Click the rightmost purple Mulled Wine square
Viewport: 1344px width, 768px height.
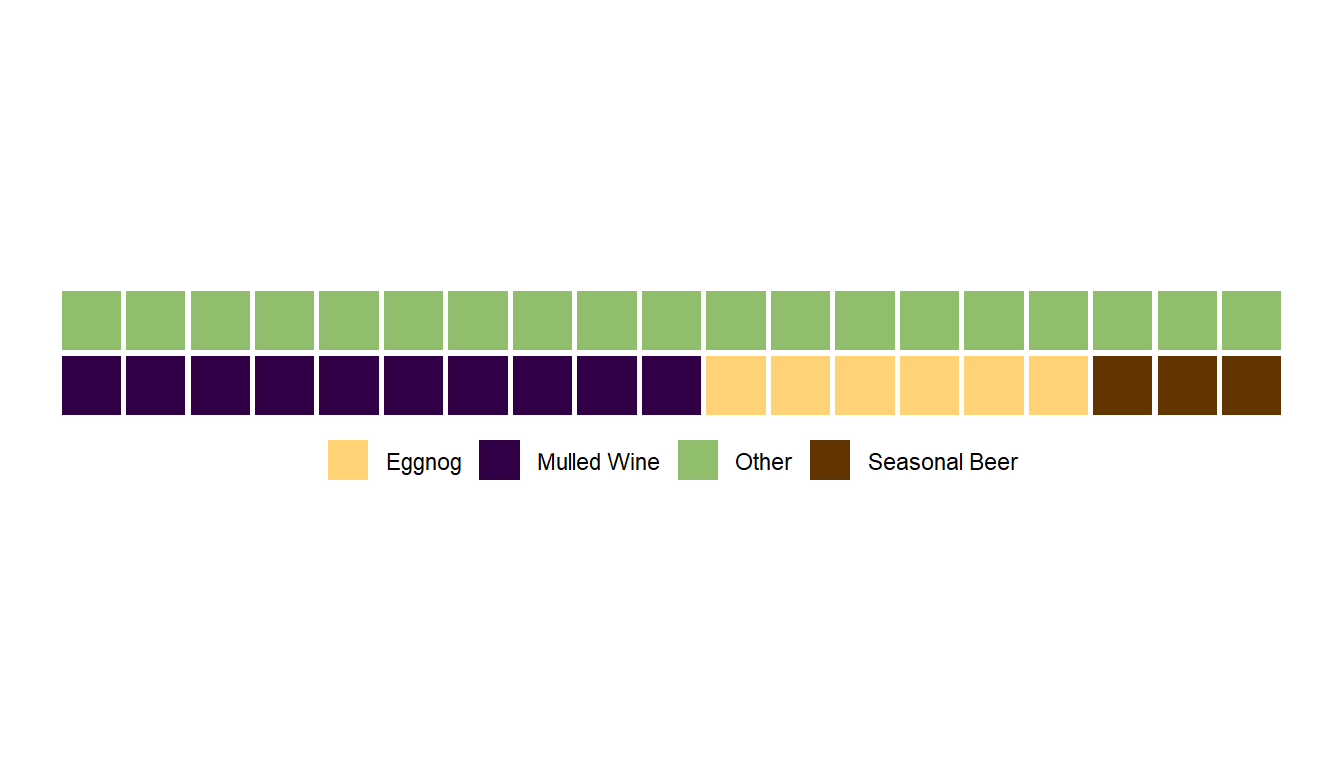point(671,385)
